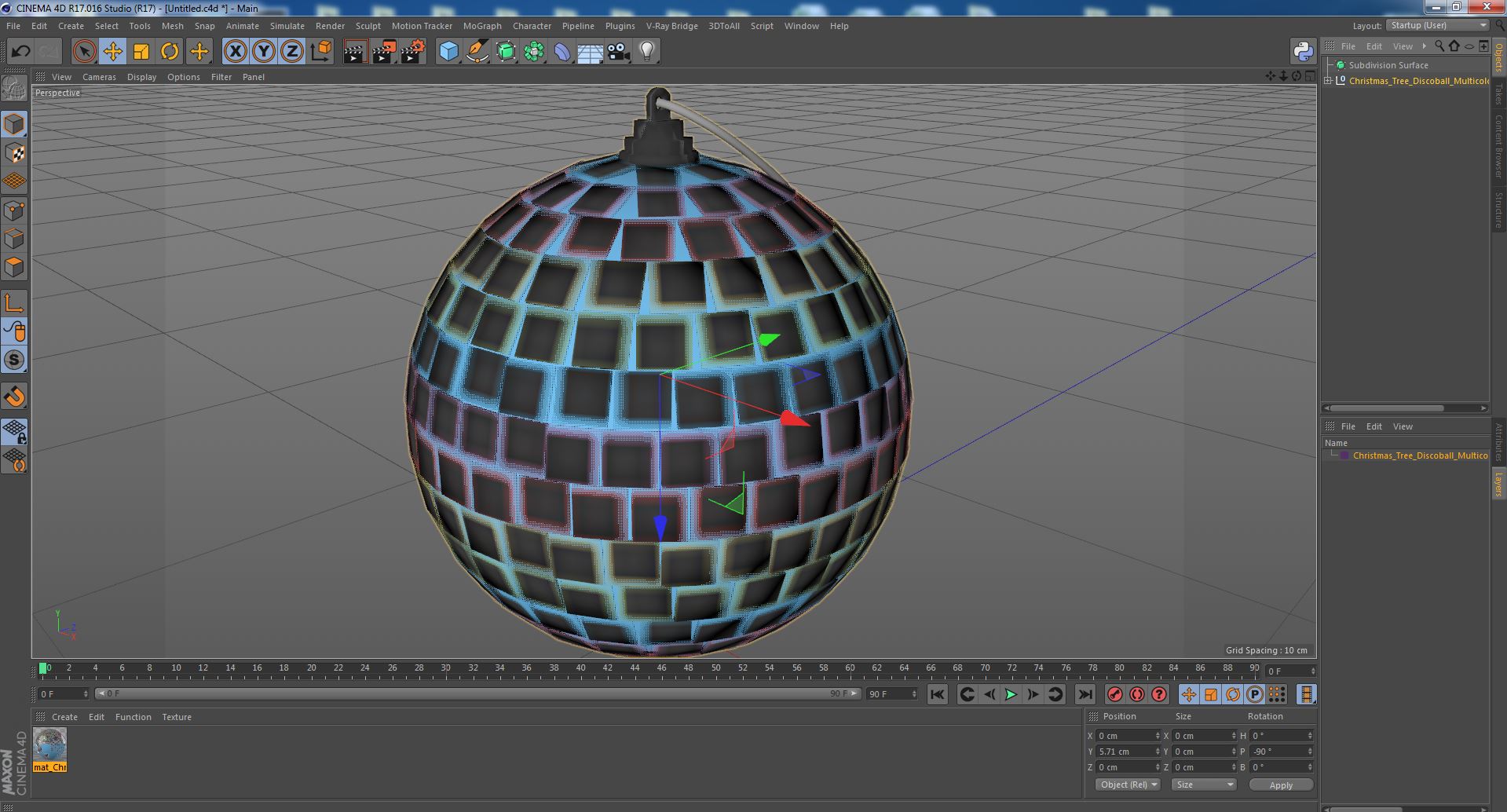Enable Axis mode tool
Image resolution: width=1507 pixels, height=812 pixels.
[x=14, y=303]
